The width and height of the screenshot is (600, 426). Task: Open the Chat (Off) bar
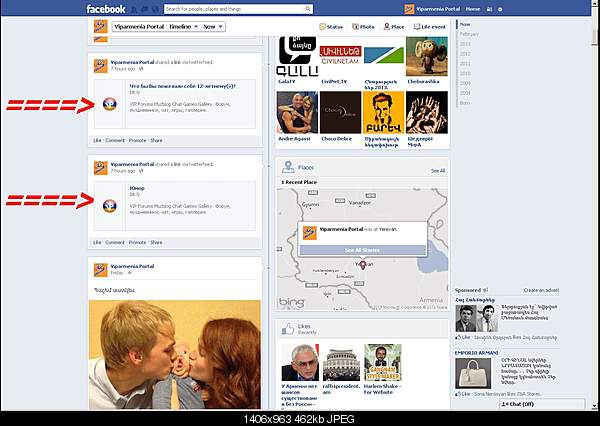point(542,404)
